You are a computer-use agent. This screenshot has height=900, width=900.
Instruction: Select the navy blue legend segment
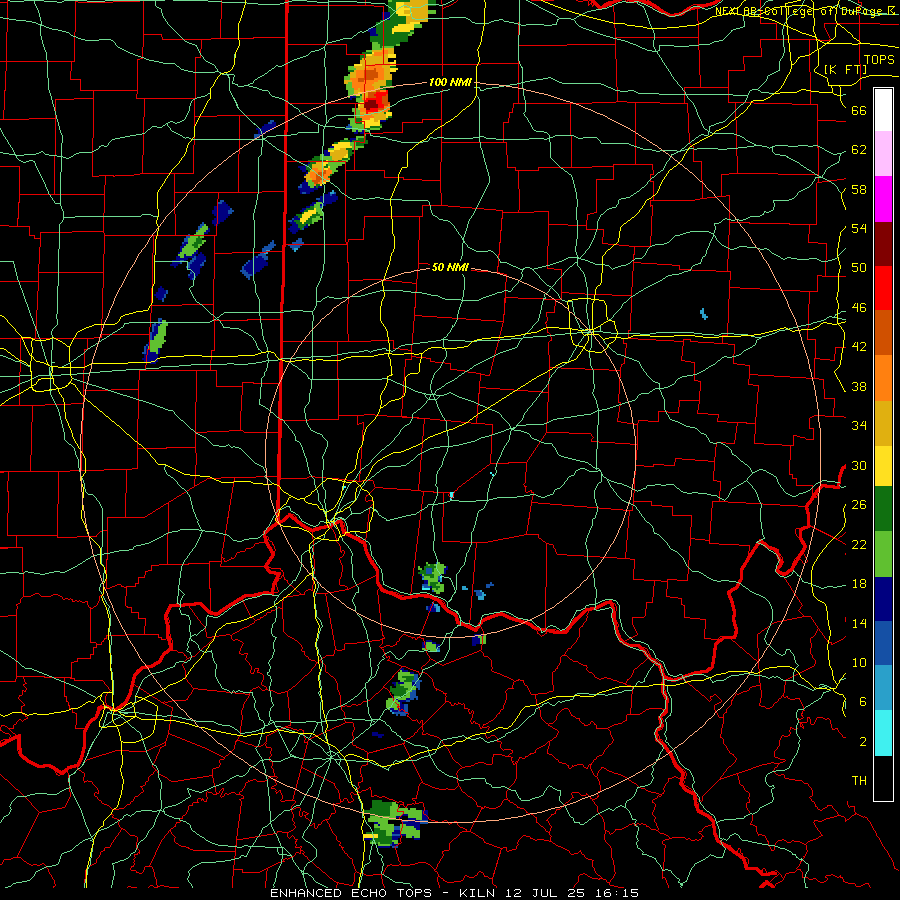coord(883,599)
